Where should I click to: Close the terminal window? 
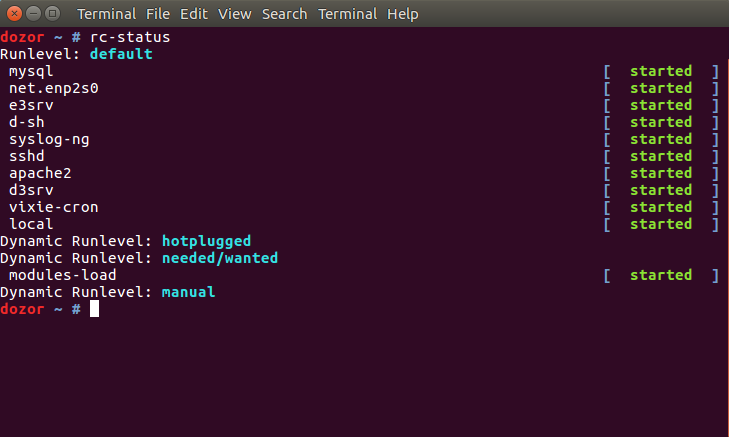point(14,13)
